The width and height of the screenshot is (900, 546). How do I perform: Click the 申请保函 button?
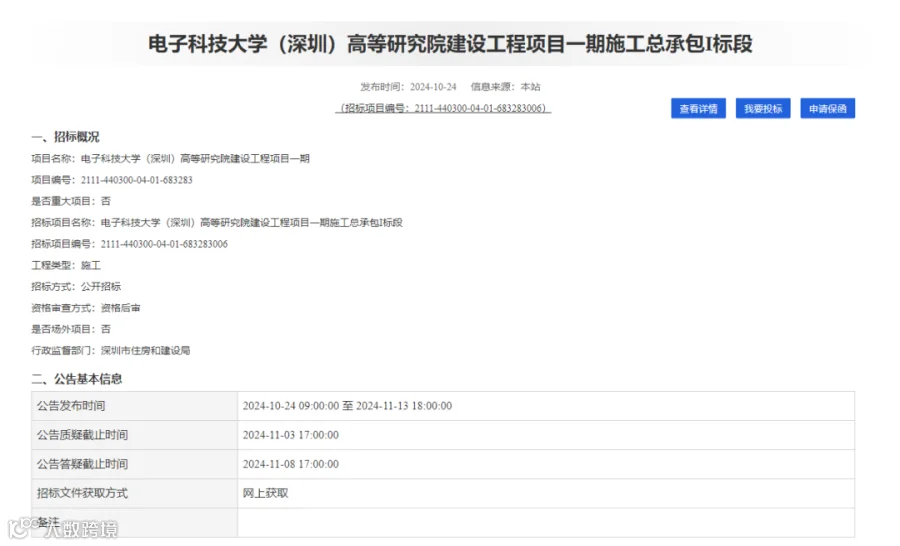point(828,109)
